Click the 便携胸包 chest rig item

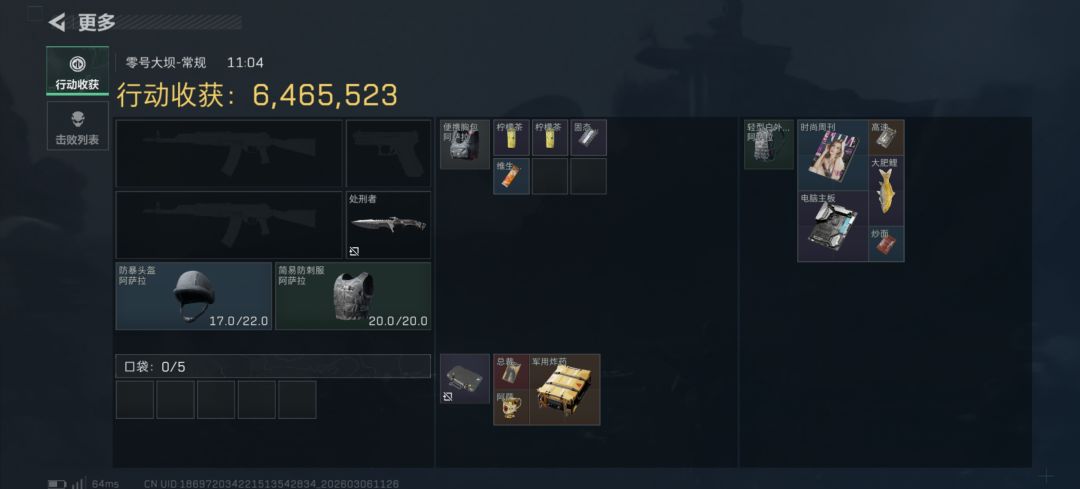465,145
